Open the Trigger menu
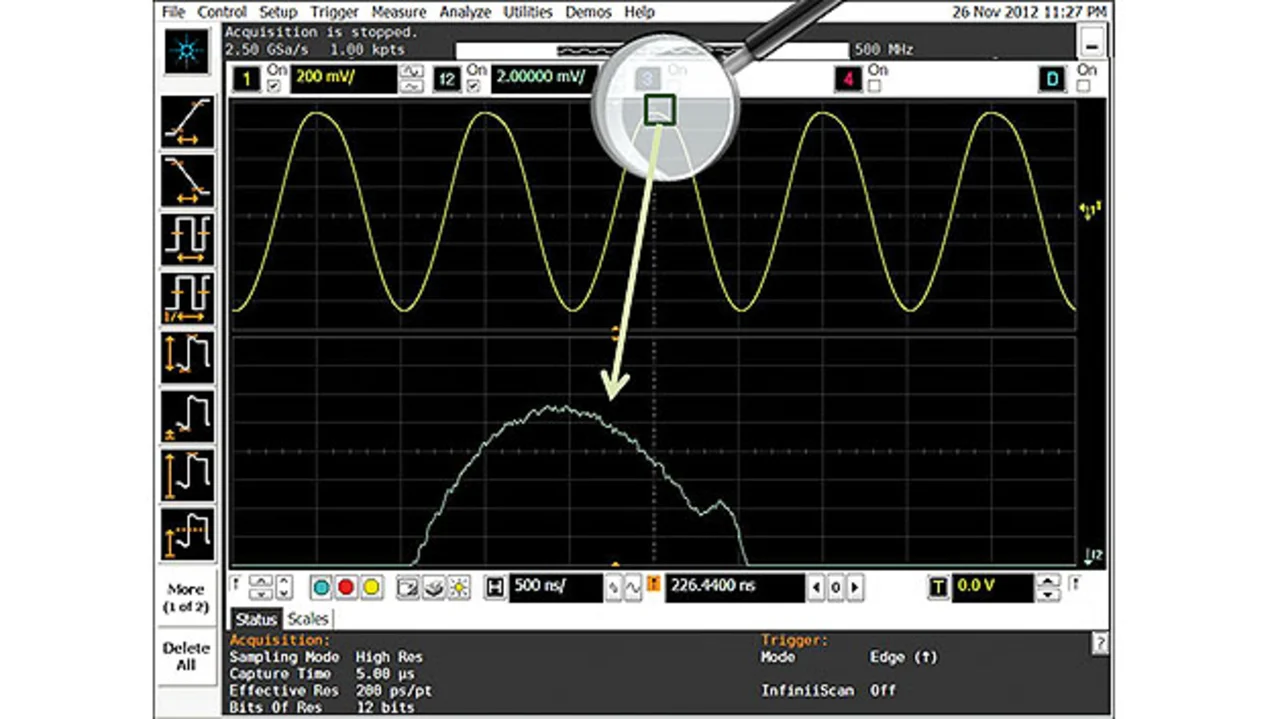The image size is (1280, 719). coord(334,12)
